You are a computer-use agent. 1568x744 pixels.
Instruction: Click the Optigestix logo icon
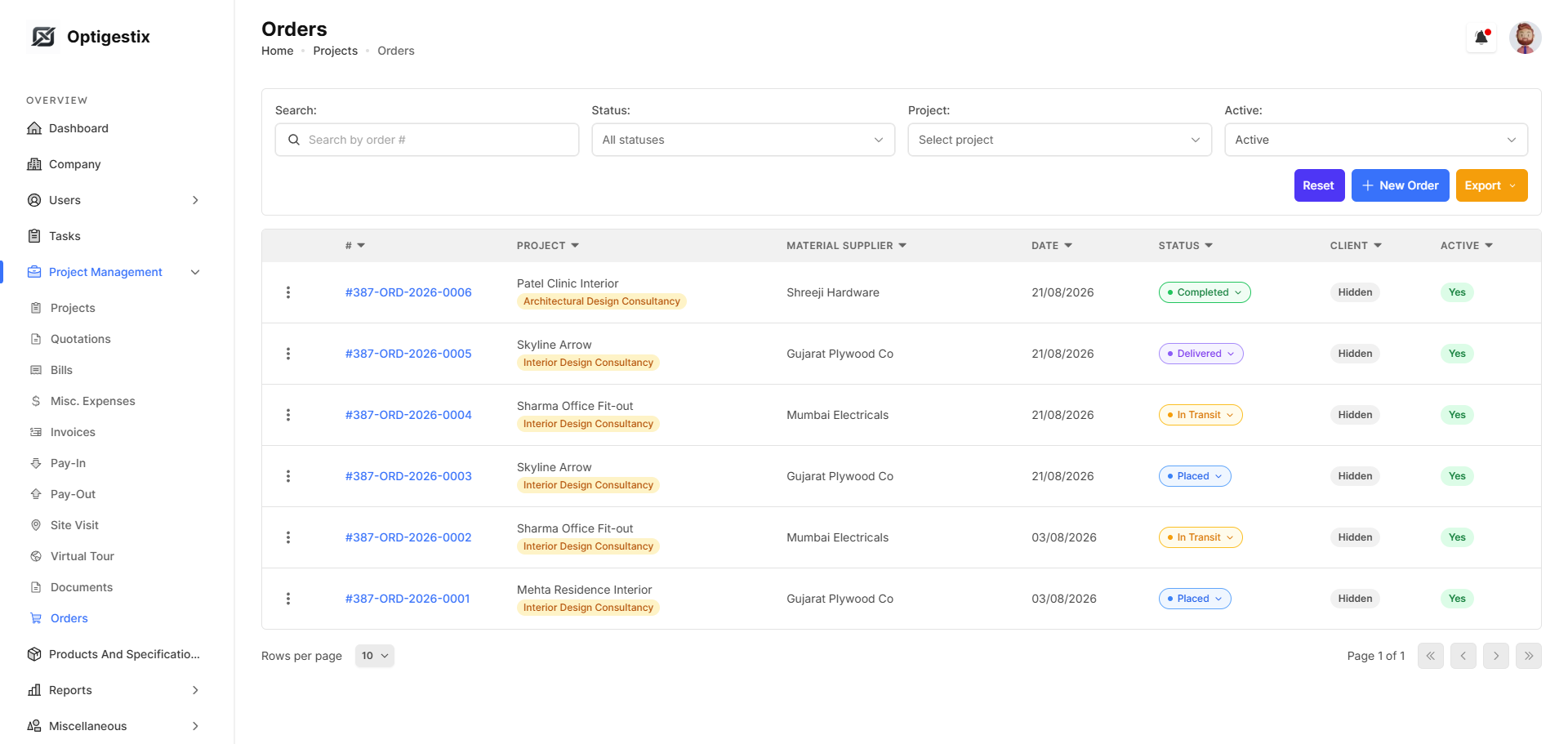coord(43,37)
